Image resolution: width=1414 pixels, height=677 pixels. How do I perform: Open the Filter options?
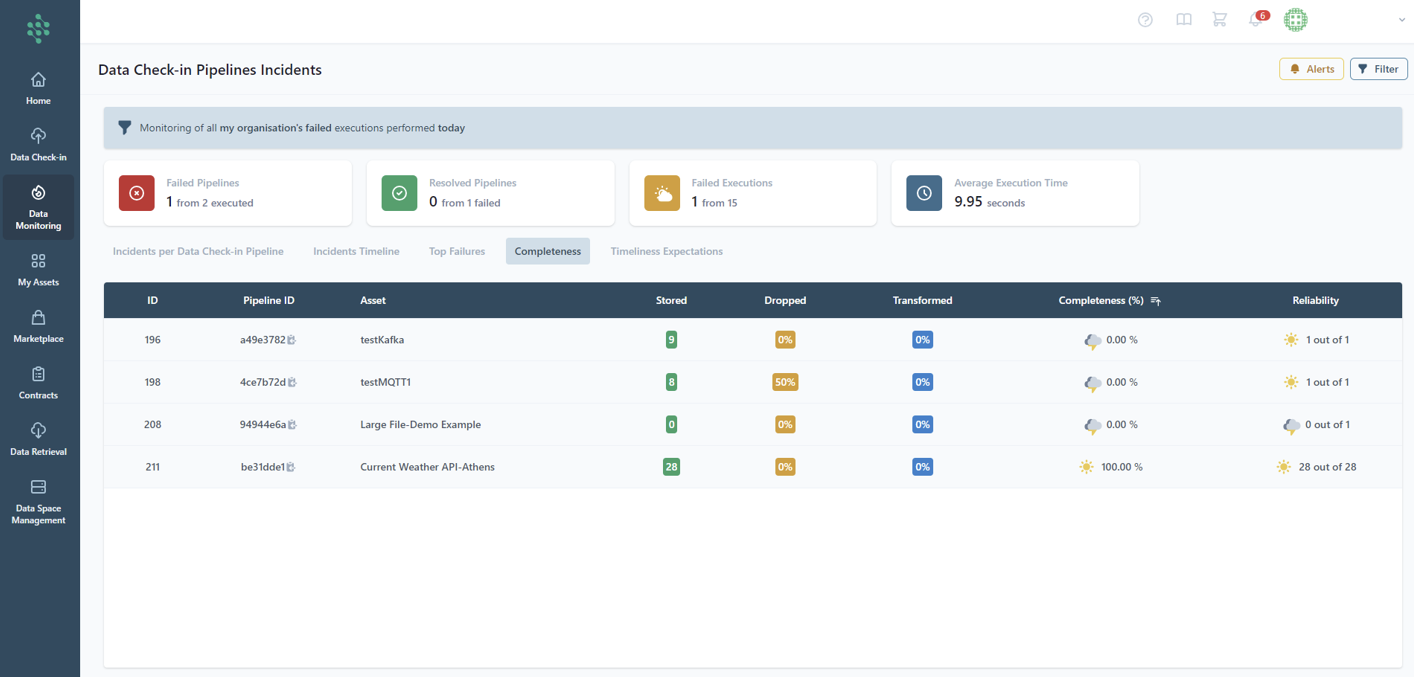pos(1378,69)
